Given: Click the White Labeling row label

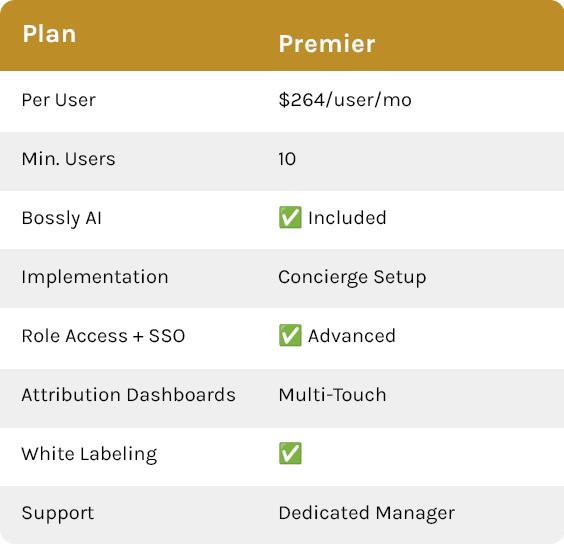Looking at the screenshot, I should [89, 454].
